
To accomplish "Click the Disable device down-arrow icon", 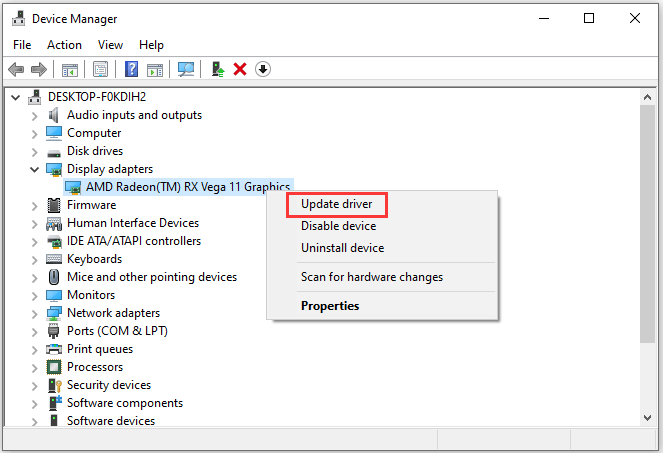I will [x=263, y=69].
